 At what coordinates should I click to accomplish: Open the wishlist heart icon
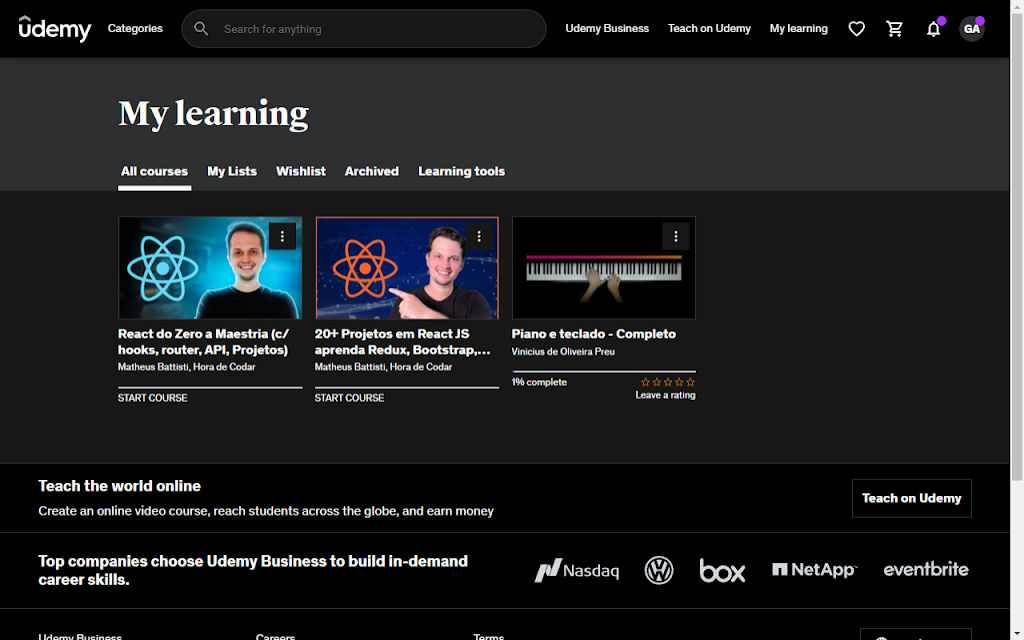click(856, 29)
